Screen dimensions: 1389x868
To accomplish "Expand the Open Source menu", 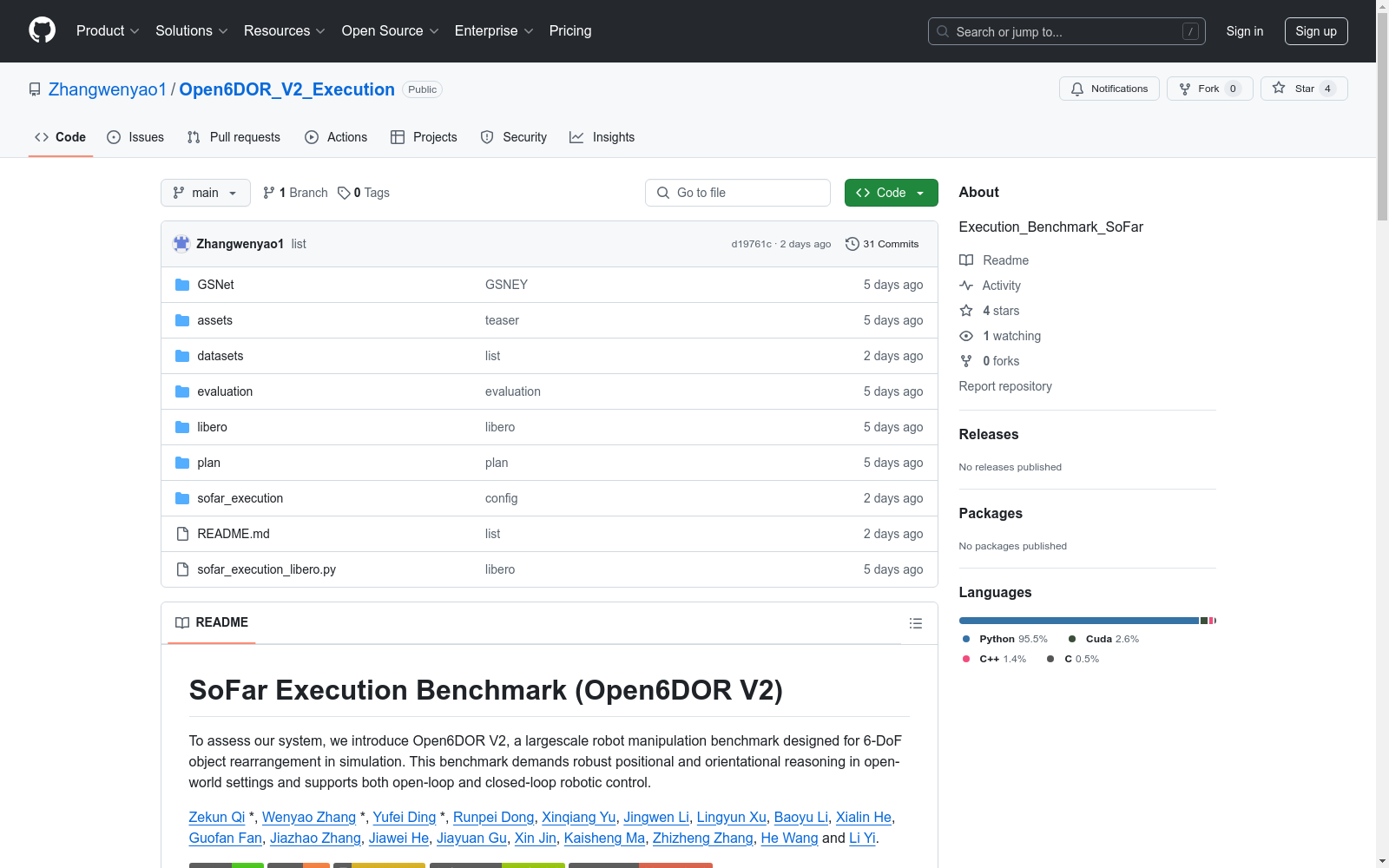I will [390, 31].
